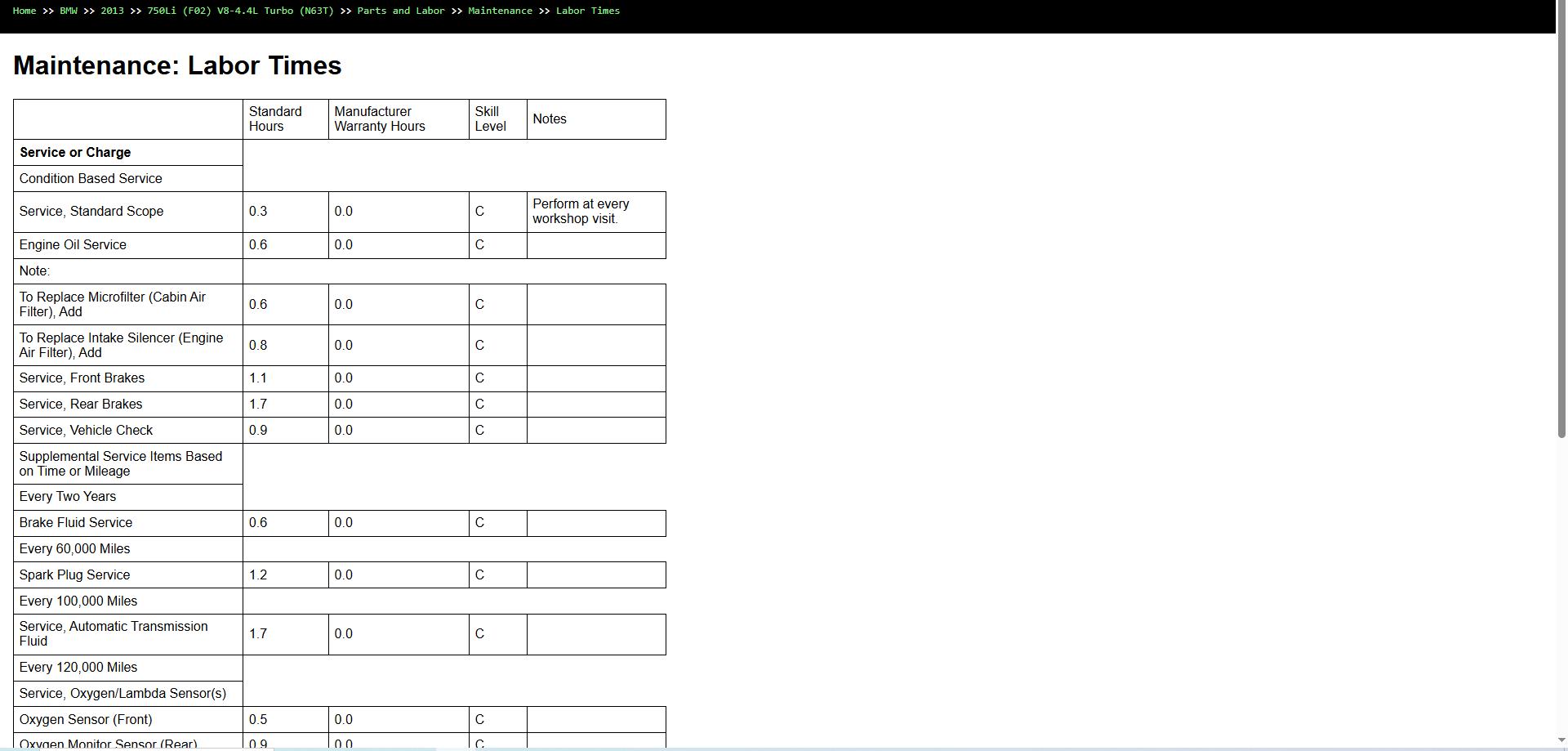
Task: Select the Manufacturer Warranty Hours header
Action: pyautogui.click(x=399, y=119)
